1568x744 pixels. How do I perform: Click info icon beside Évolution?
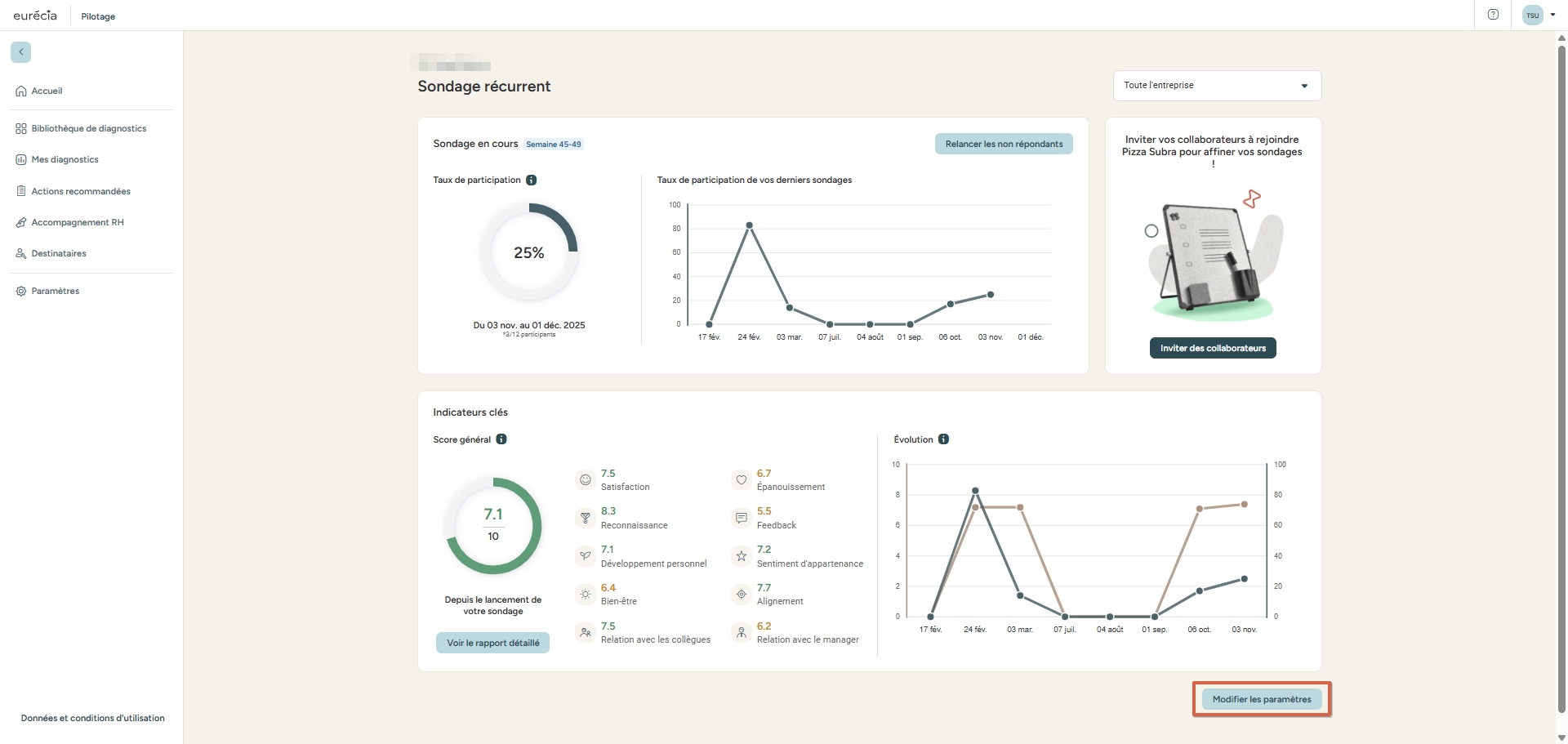click(x=943, y=439)
